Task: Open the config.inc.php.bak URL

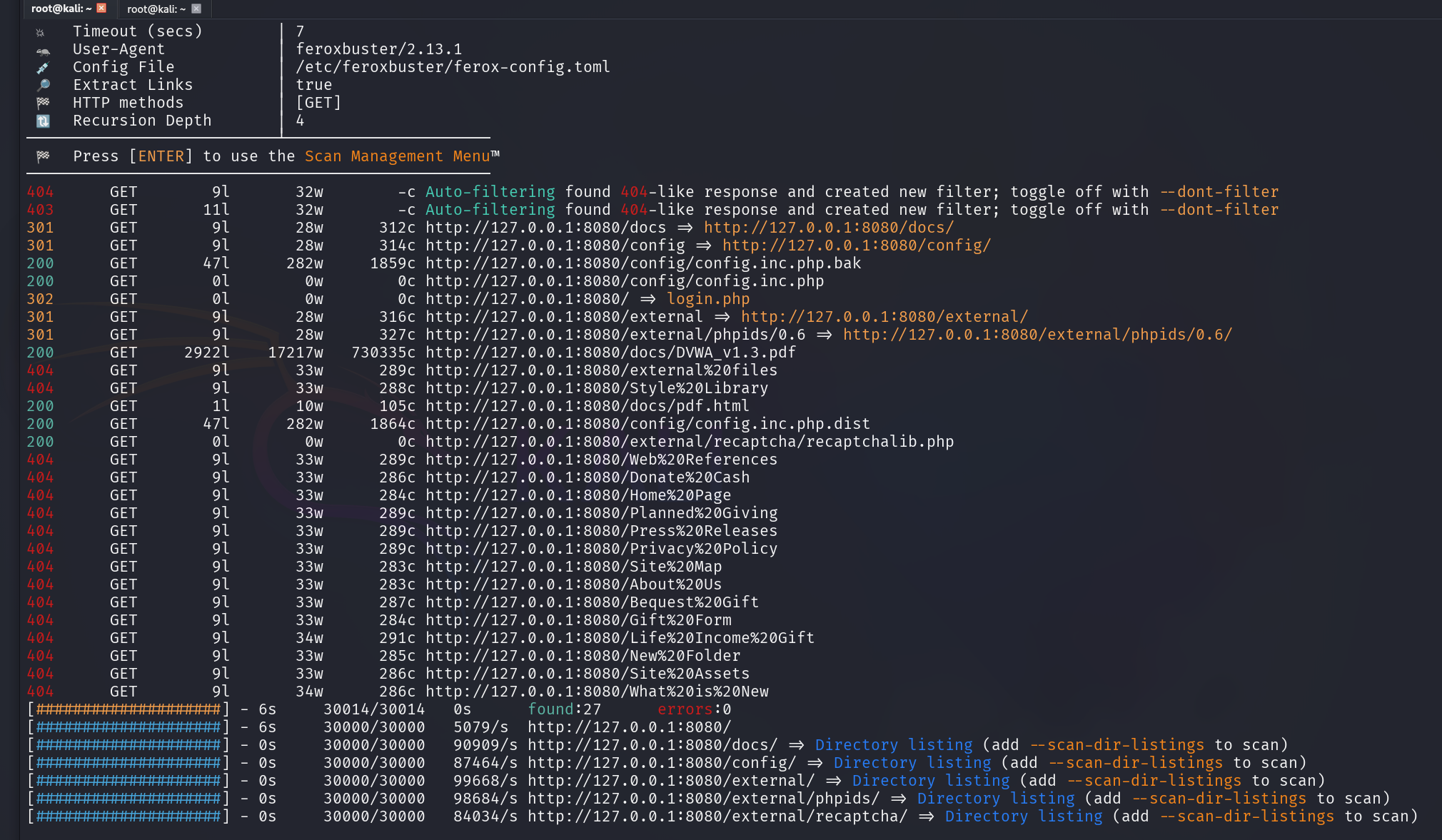Action: (x=643, y=263)
